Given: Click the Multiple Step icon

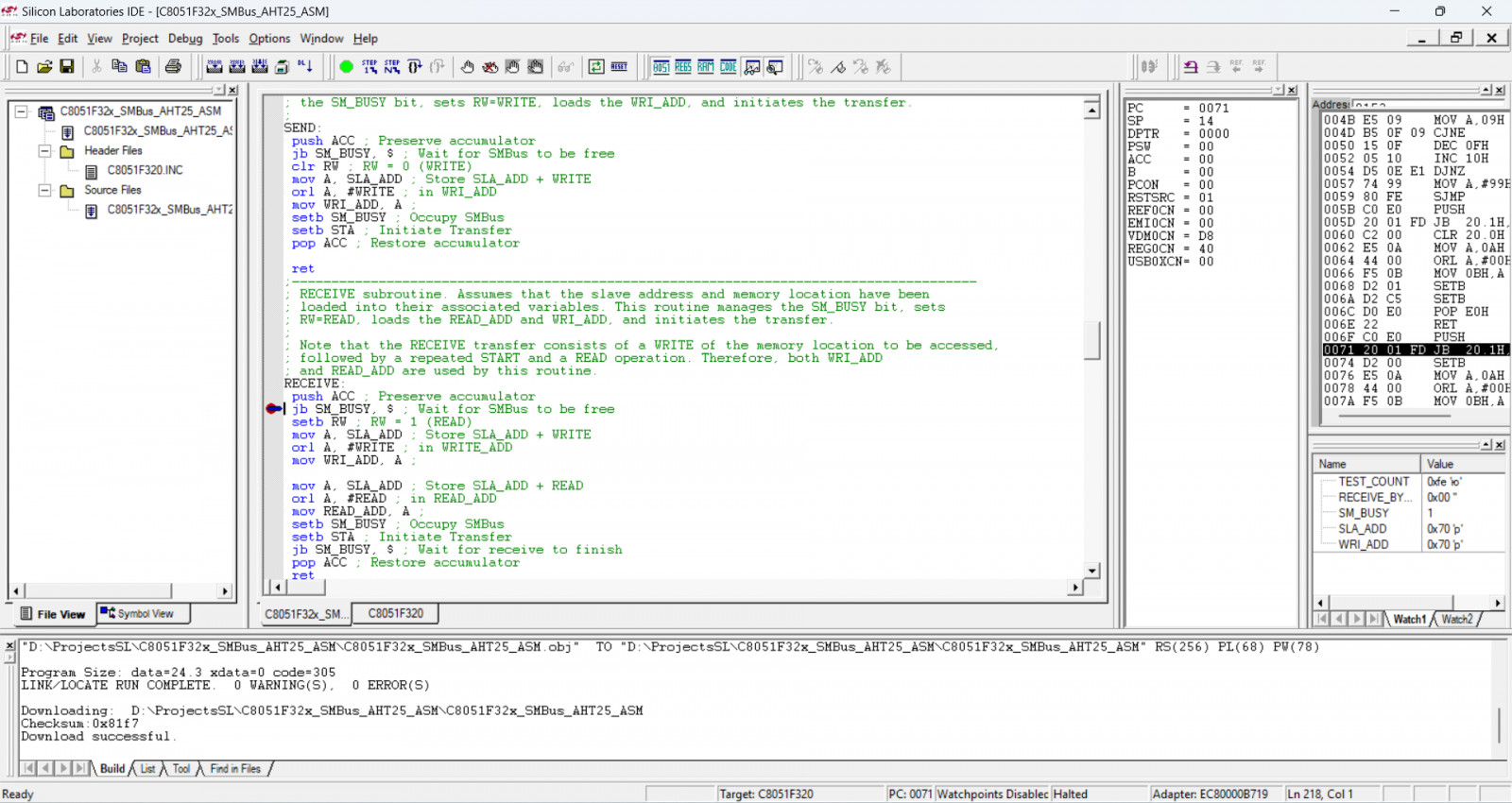Looking at the screenshot, I should click(392, 67).
